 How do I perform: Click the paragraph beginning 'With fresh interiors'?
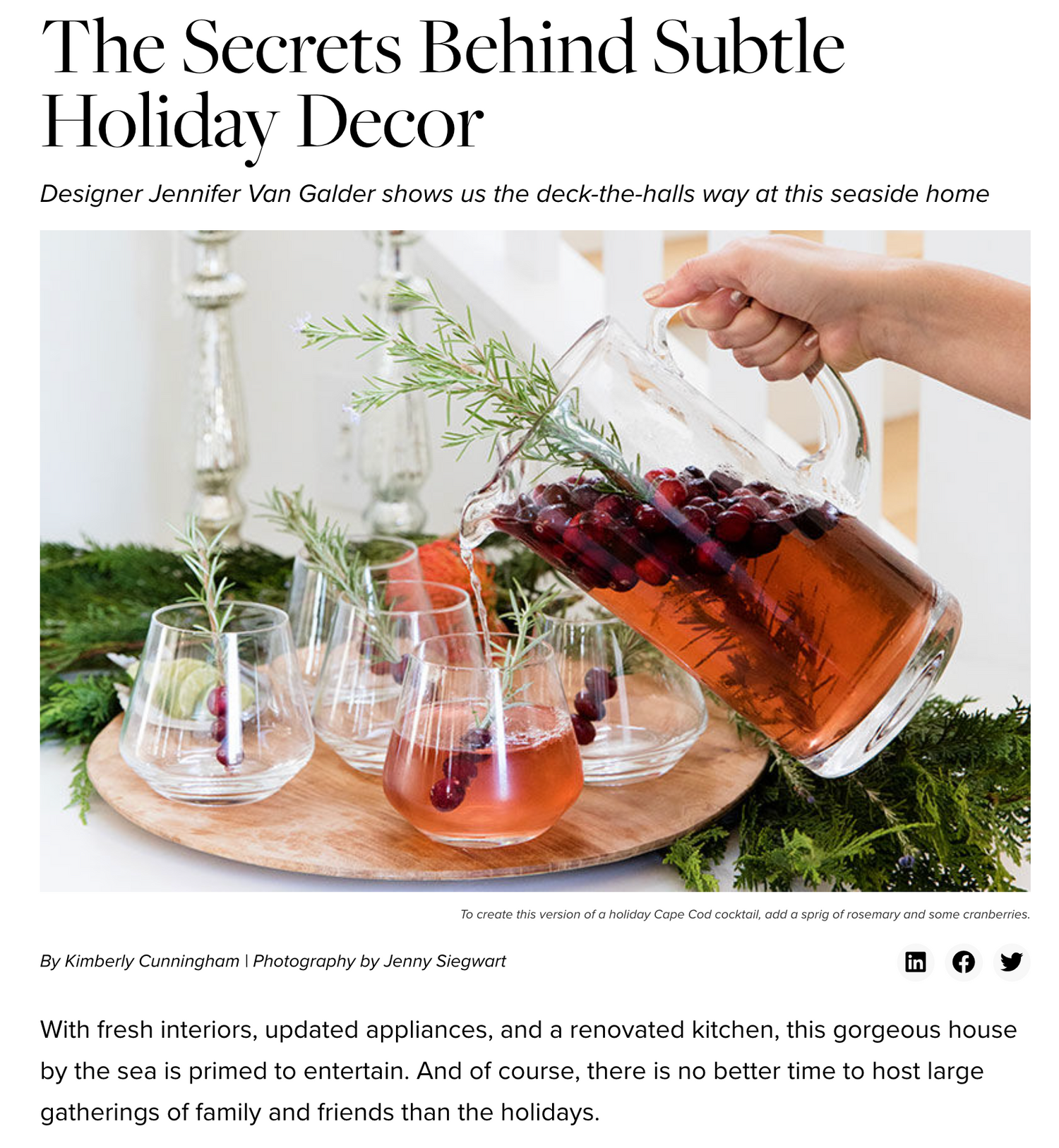(528, 1070)
